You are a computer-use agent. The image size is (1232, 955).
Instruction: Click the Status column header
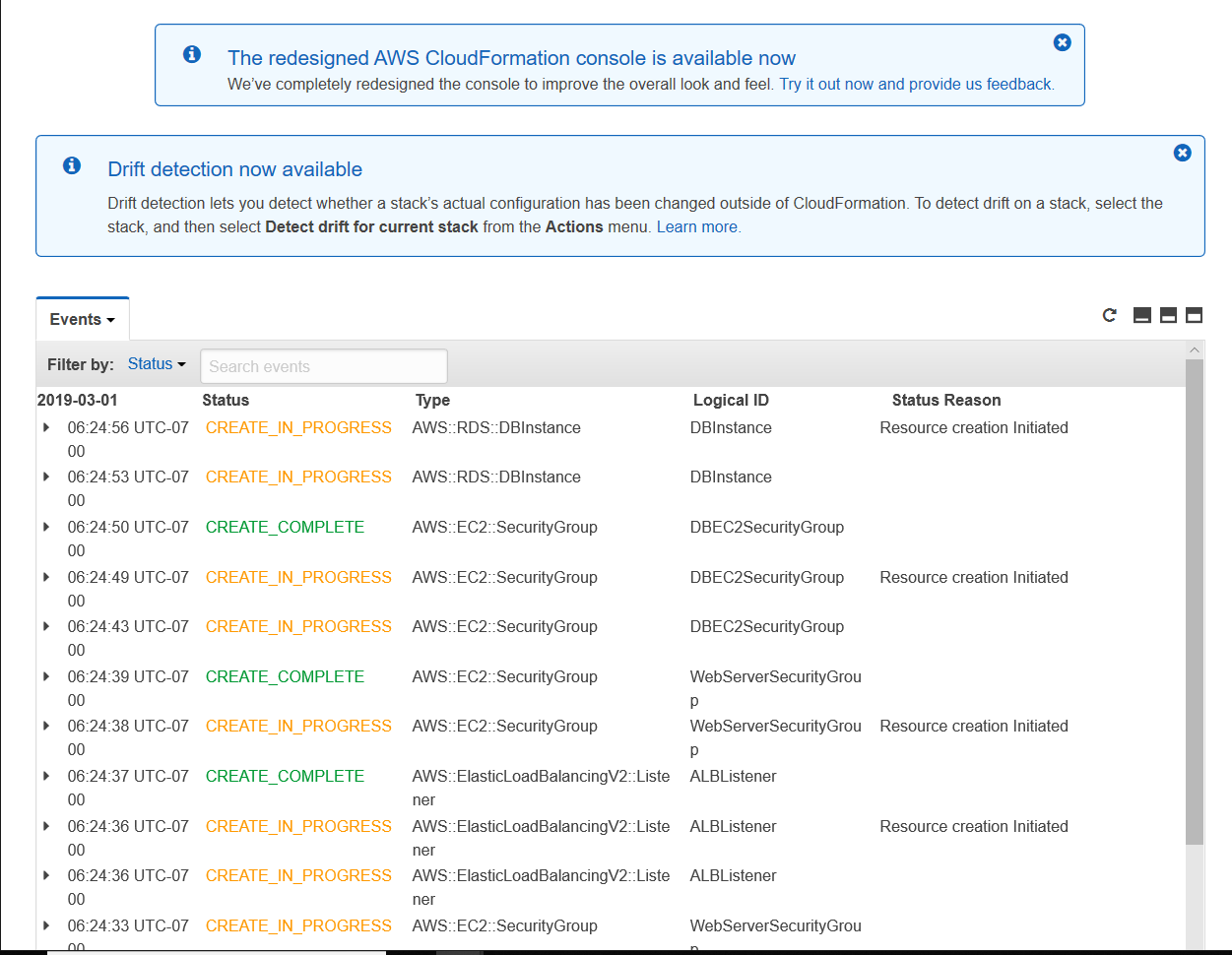(x=226, y=400)
